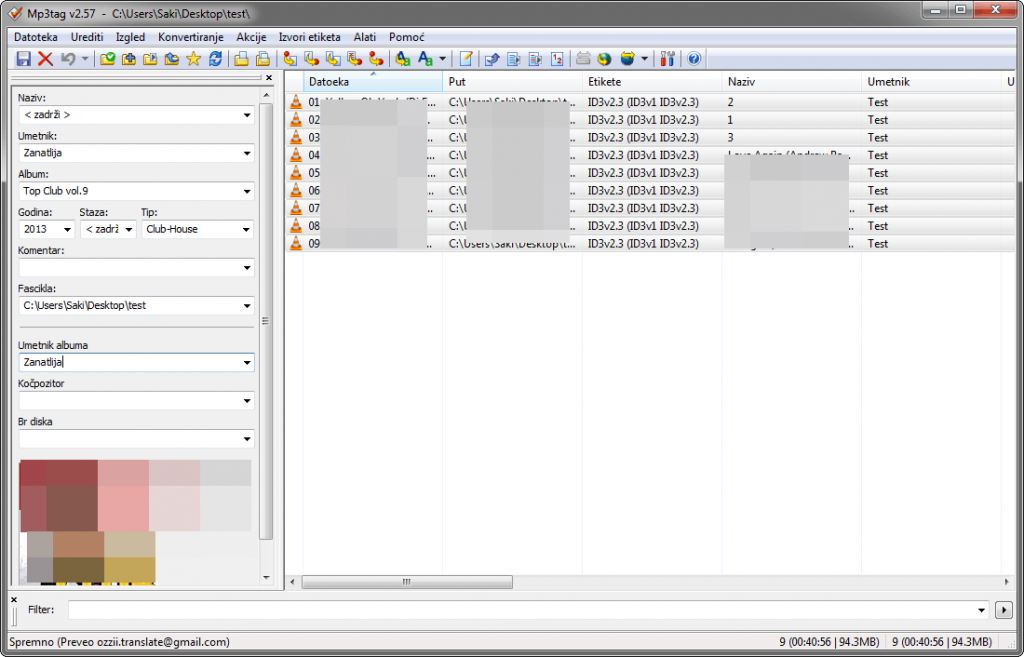The height and width of the screenshot is (657, 1024).
Task: Open the Staza track dropdown
Action: [129, 229]
